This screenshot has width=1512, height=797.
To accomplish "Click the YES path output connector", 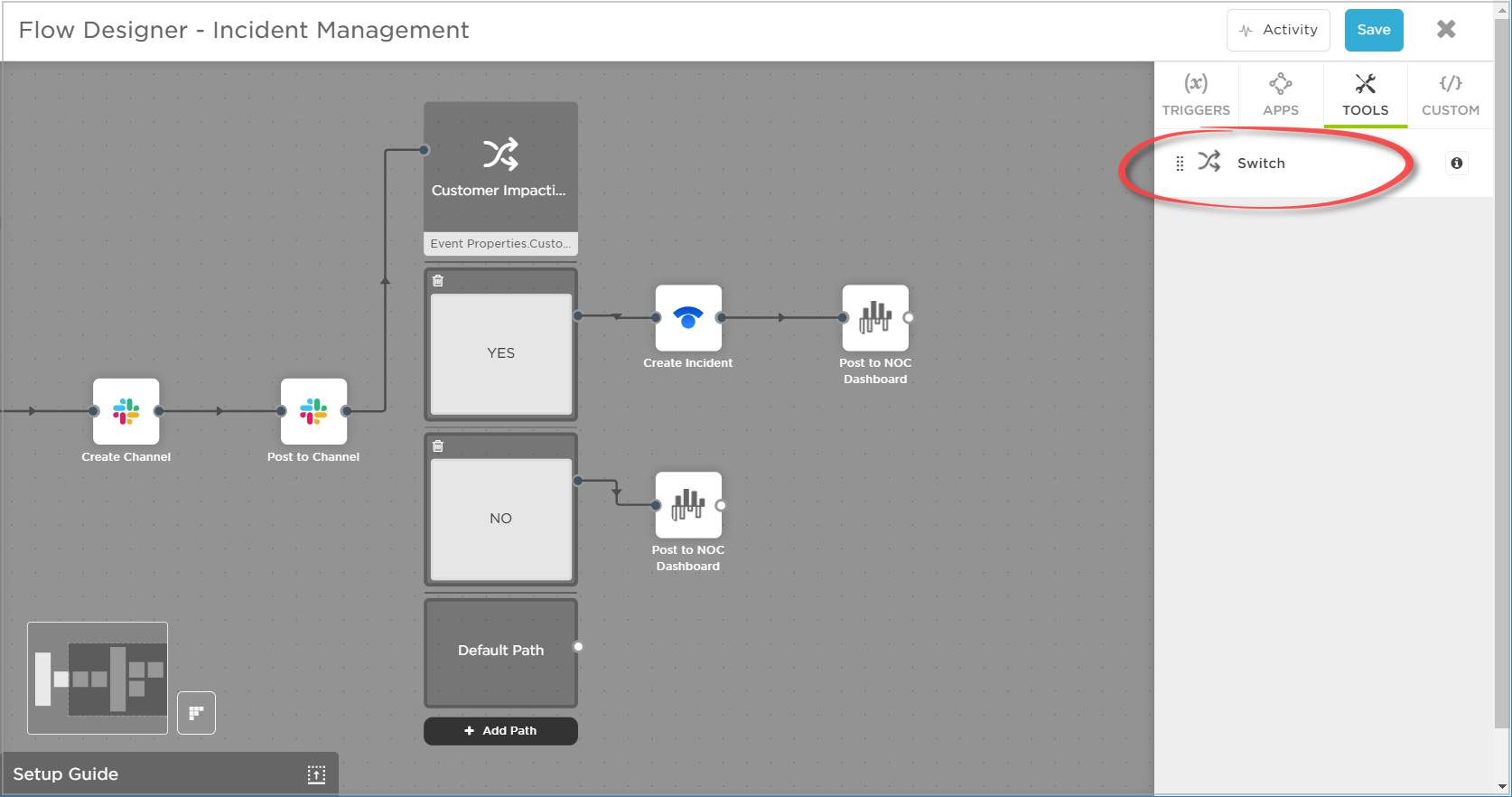I will [578, 315].
